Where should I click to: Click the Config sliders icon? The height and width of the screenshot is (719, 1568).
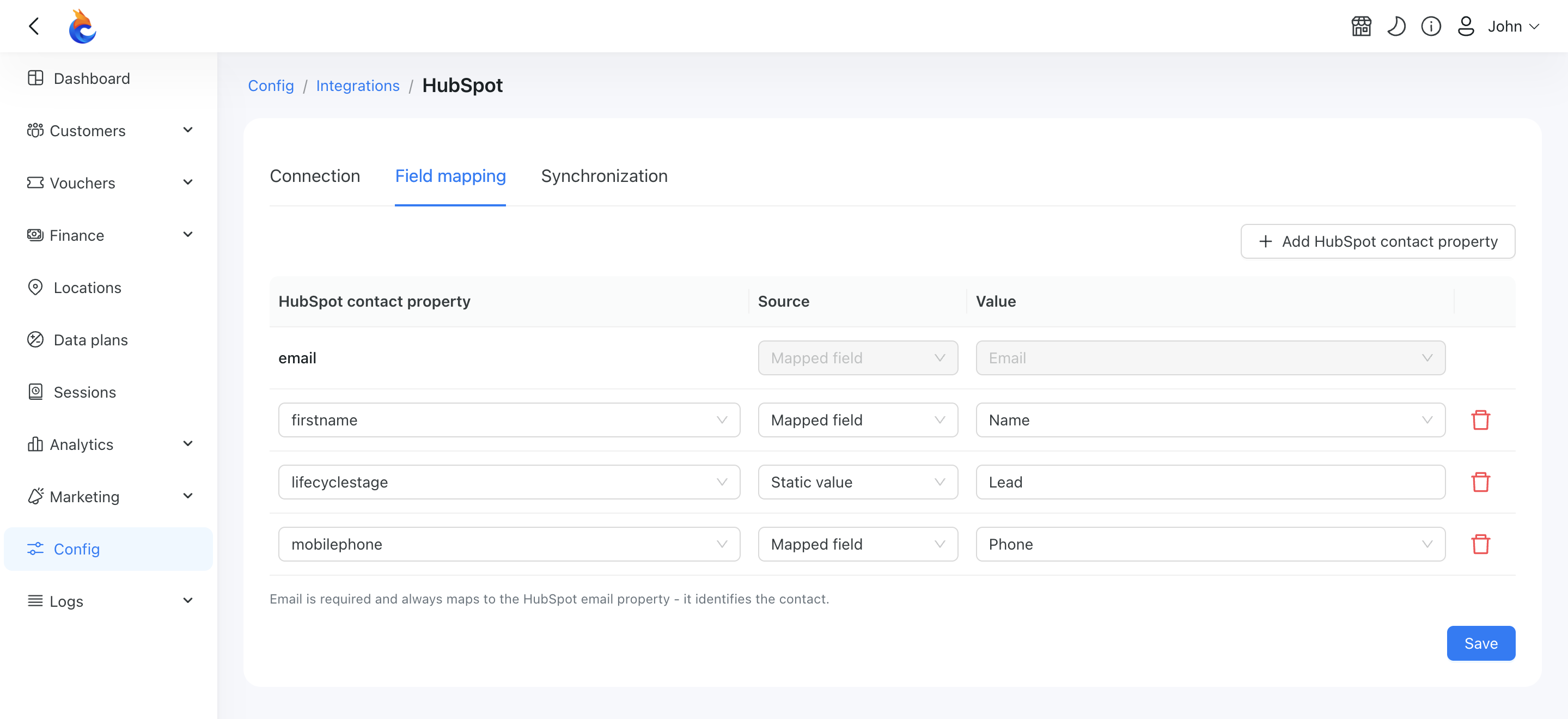tap(35, 549)
